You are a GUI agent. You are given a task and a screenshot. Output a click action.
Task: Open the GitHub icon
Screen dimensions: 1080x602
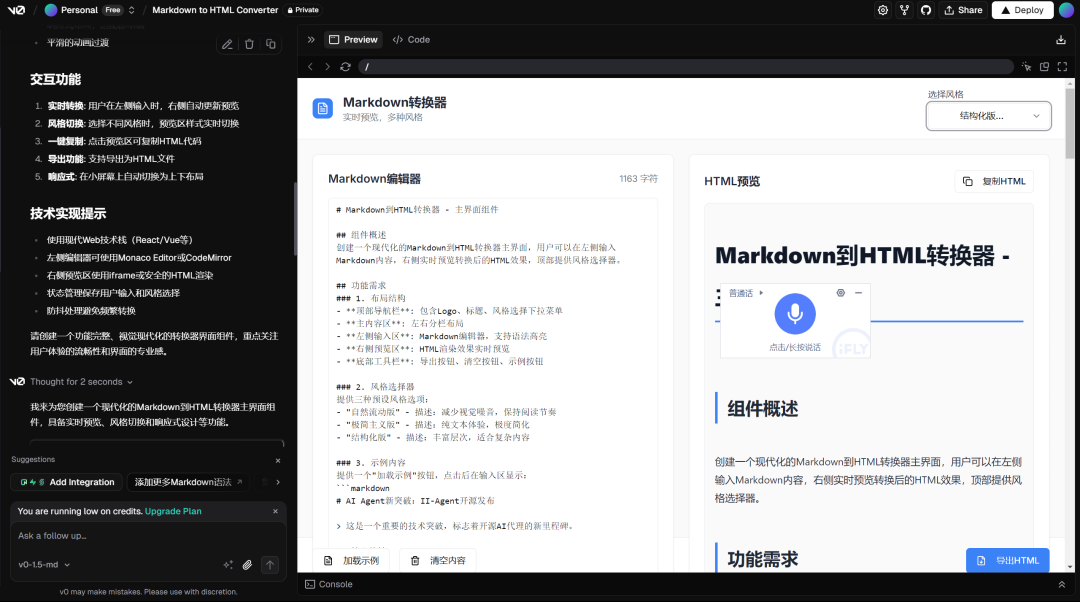point(926,10)
